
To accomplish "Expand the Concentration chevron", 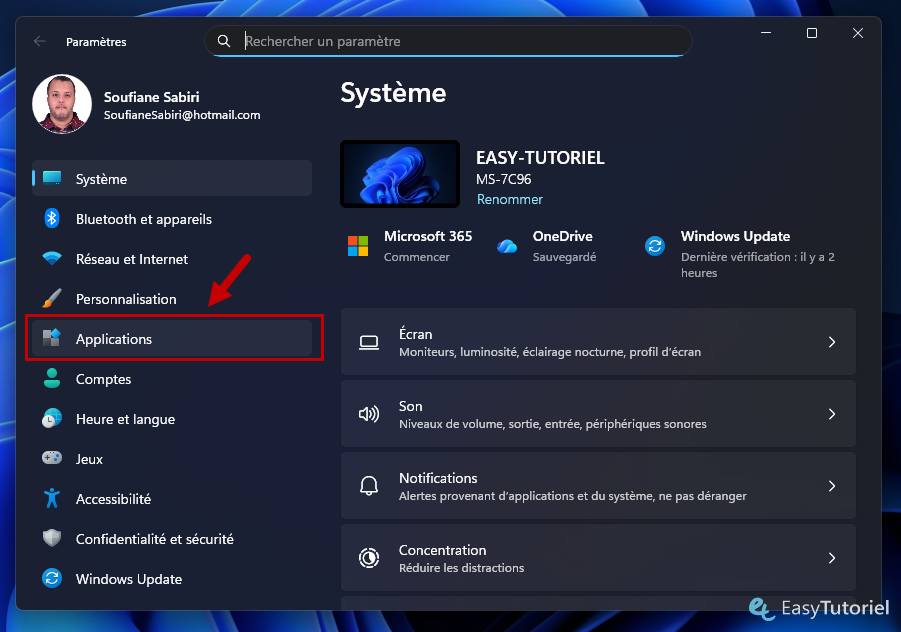I will coord(832,557).
